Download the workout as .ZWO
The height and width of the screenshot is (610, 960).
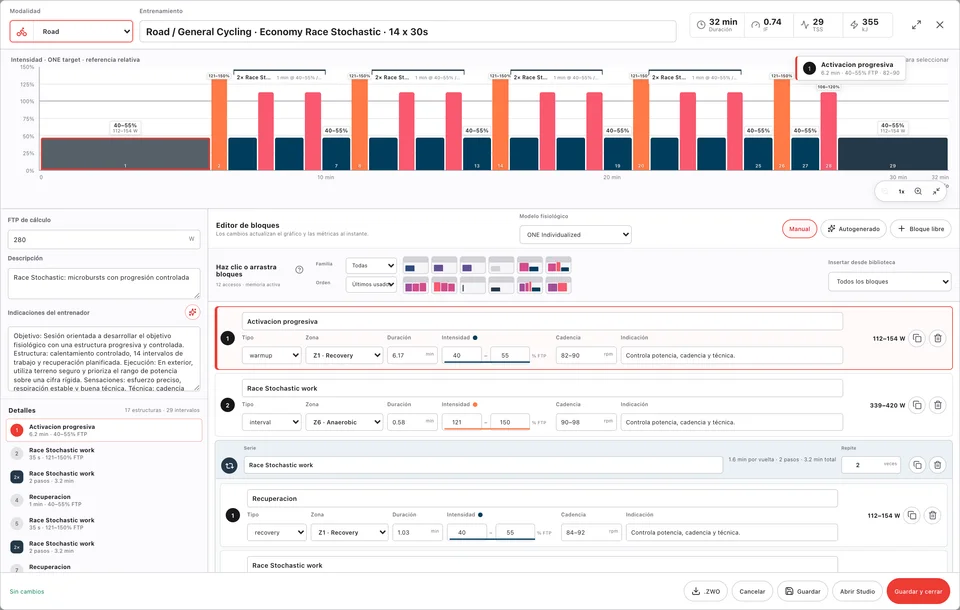705,592
